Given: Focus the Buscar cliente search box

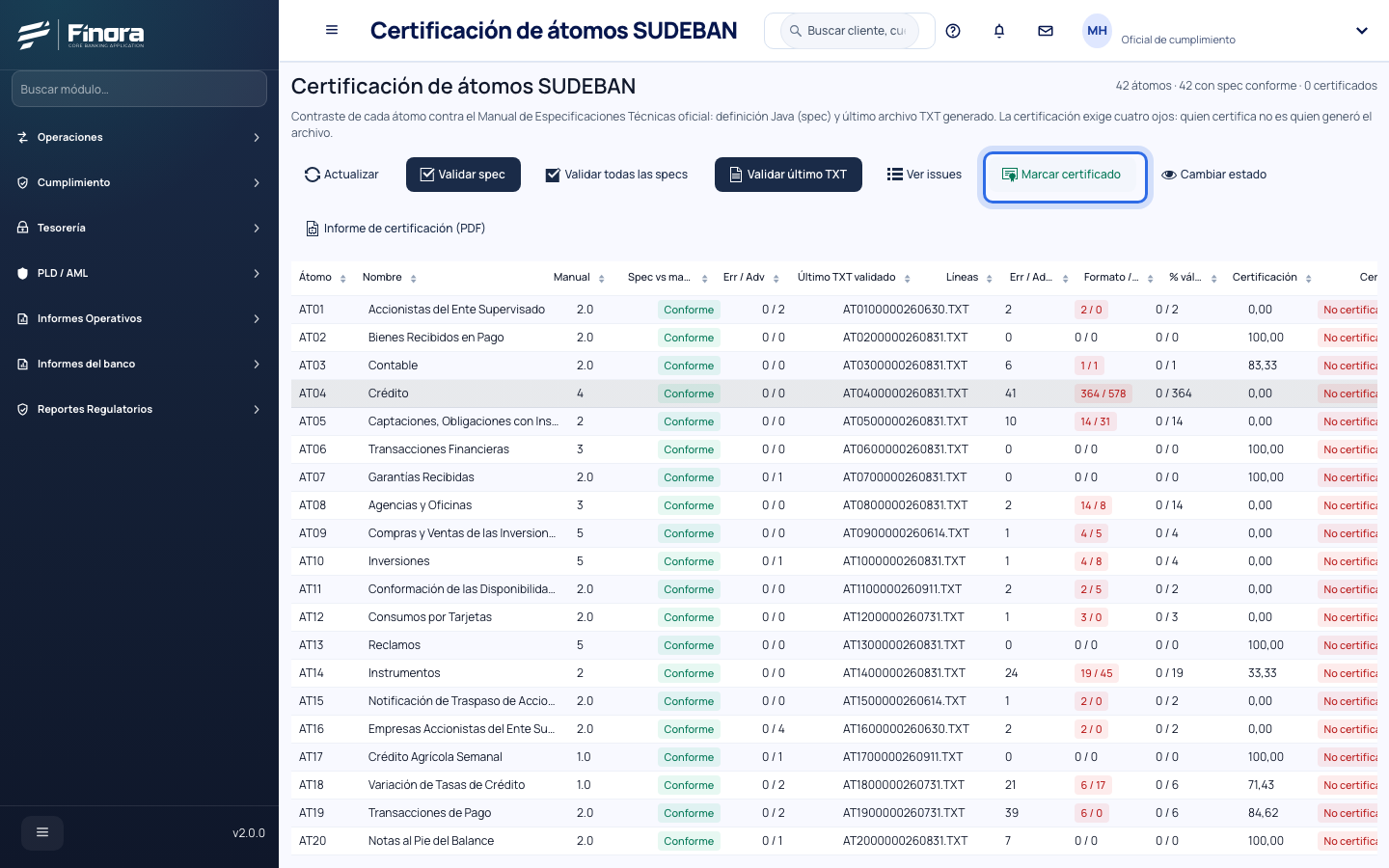Looking at the screenshot, I should tap(850, 31).
